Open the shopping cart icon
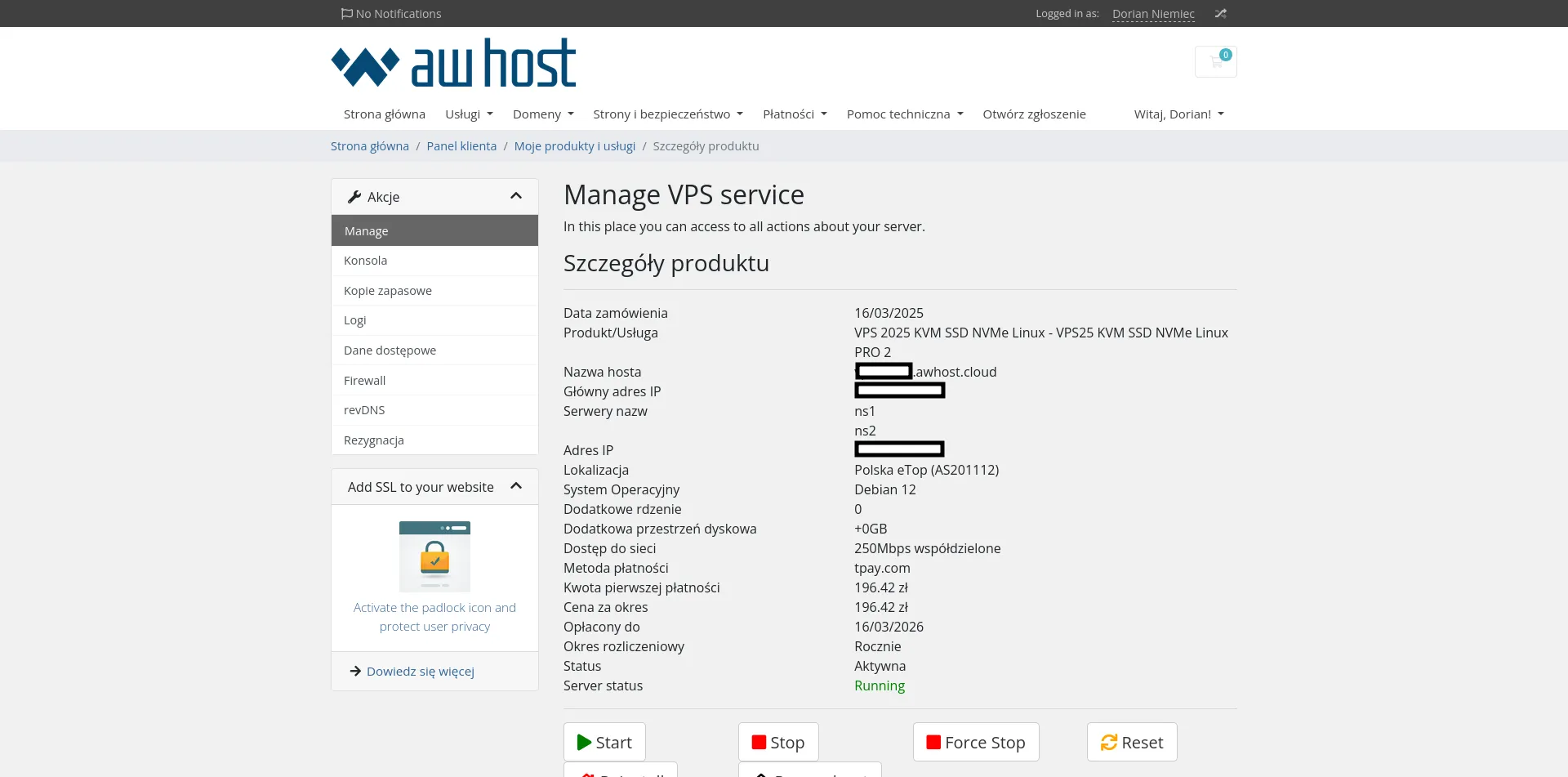The image size is (1568, 777). point(1215,62)
